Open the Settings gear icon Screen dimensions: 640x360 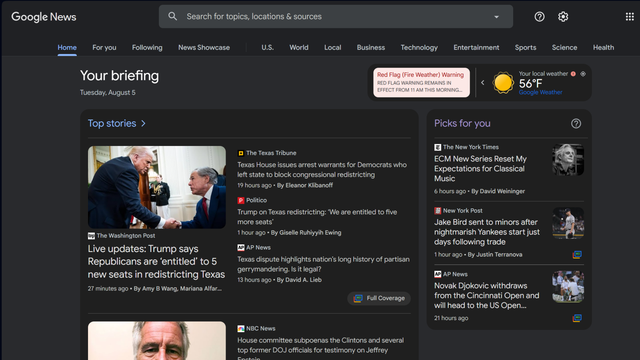(563, 17)
